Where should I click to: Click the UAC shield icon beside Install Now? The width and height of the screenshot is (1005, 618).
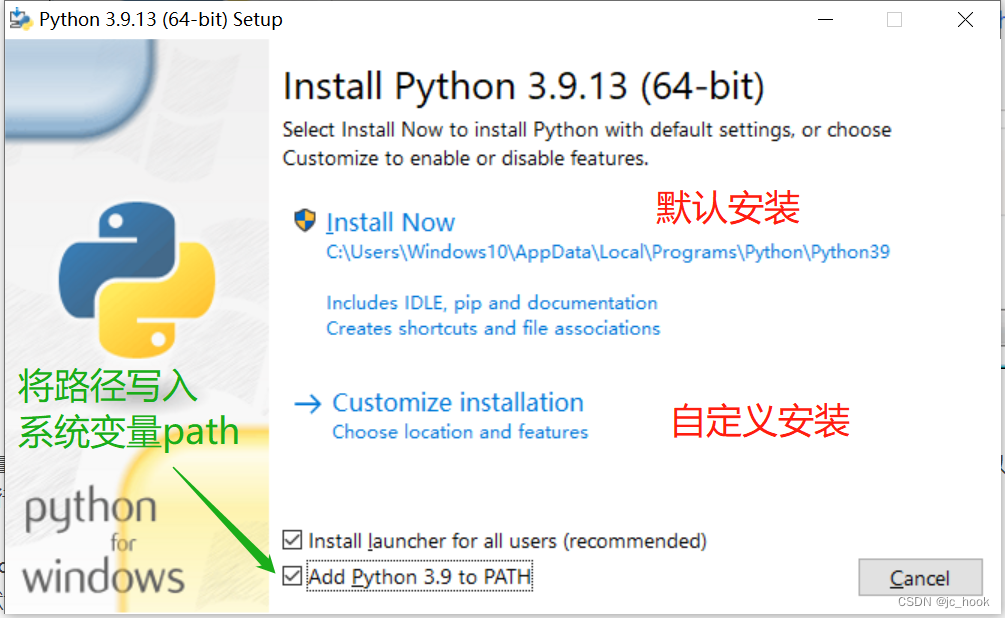(x=304, y=220)
